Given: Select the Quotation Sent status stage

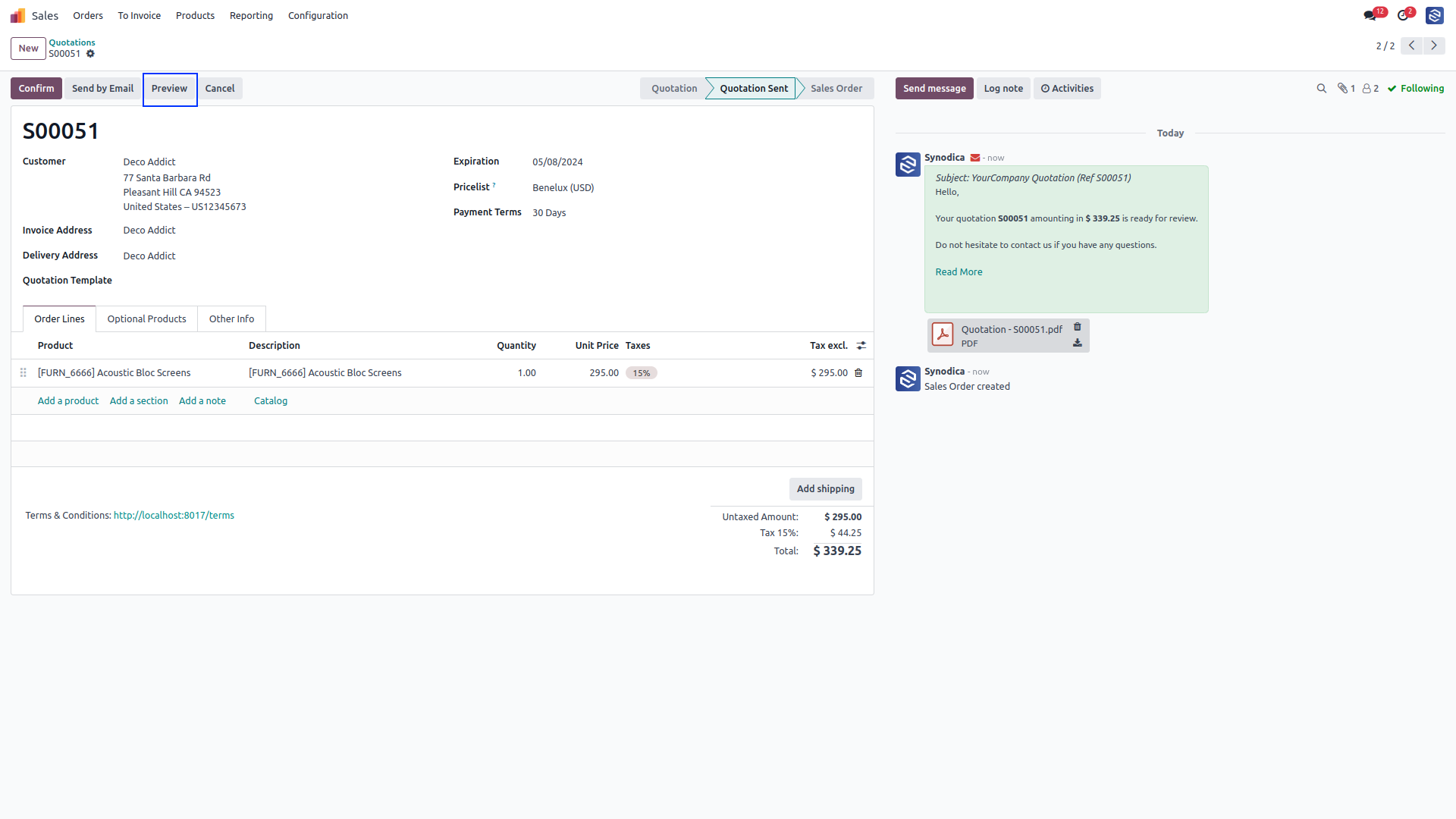Looking at the screenshot, I should (x=753, y=89).
